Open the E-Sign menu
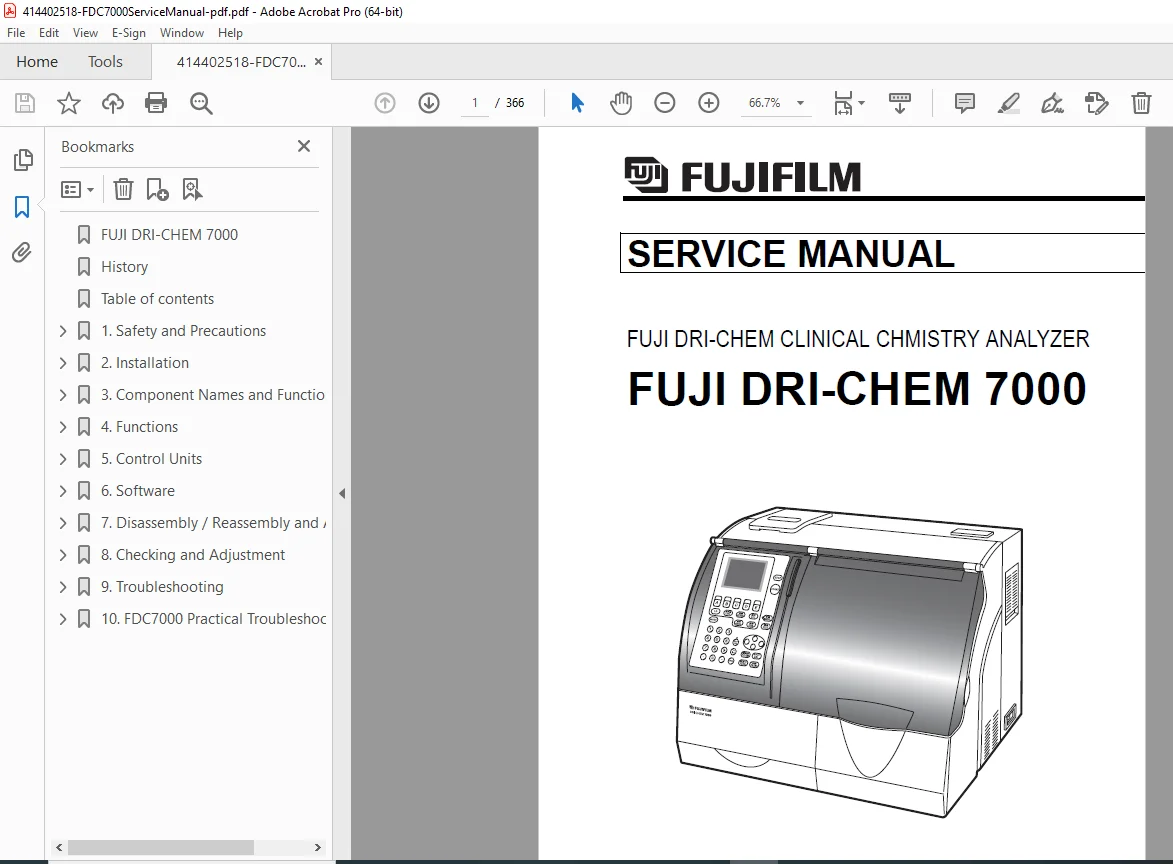This screenshot has height=864, width=1173. (x=129, y=33)
